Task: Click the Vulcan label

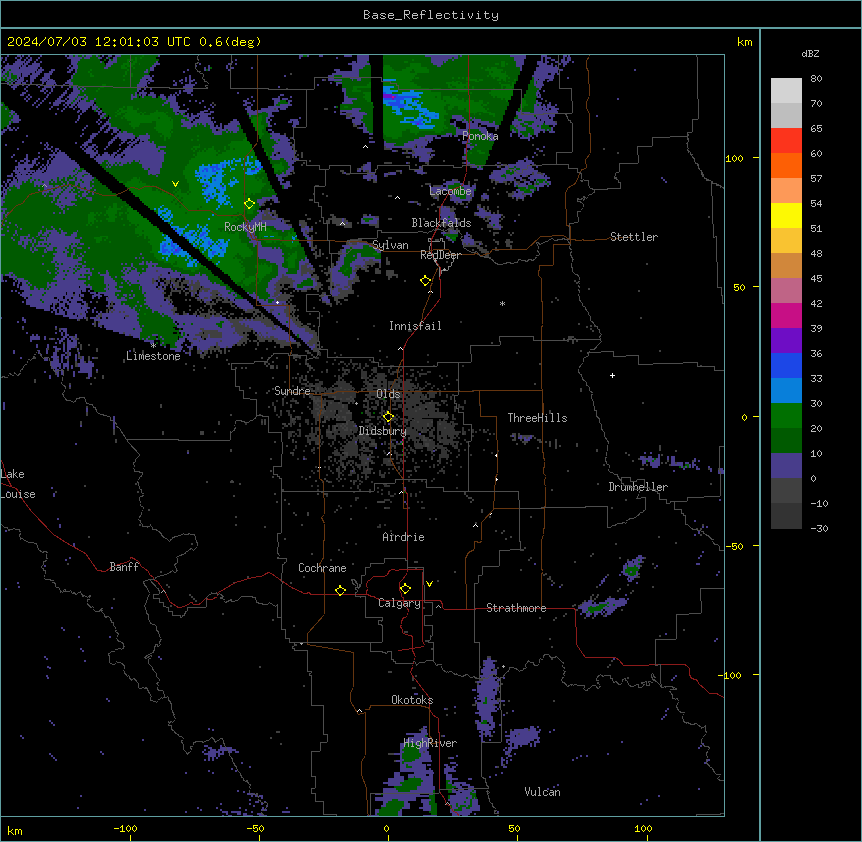Action: tap(542, 792)
